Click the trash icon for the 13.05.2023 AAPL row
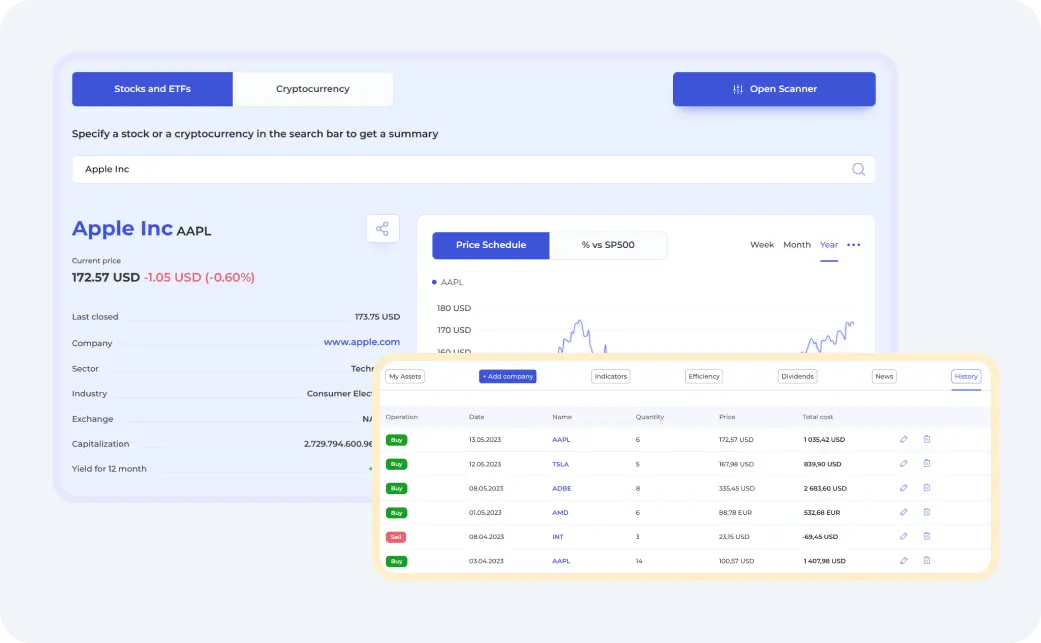Image resolution: width=1041 pixels, height=643 pixels. coord(926,439)
